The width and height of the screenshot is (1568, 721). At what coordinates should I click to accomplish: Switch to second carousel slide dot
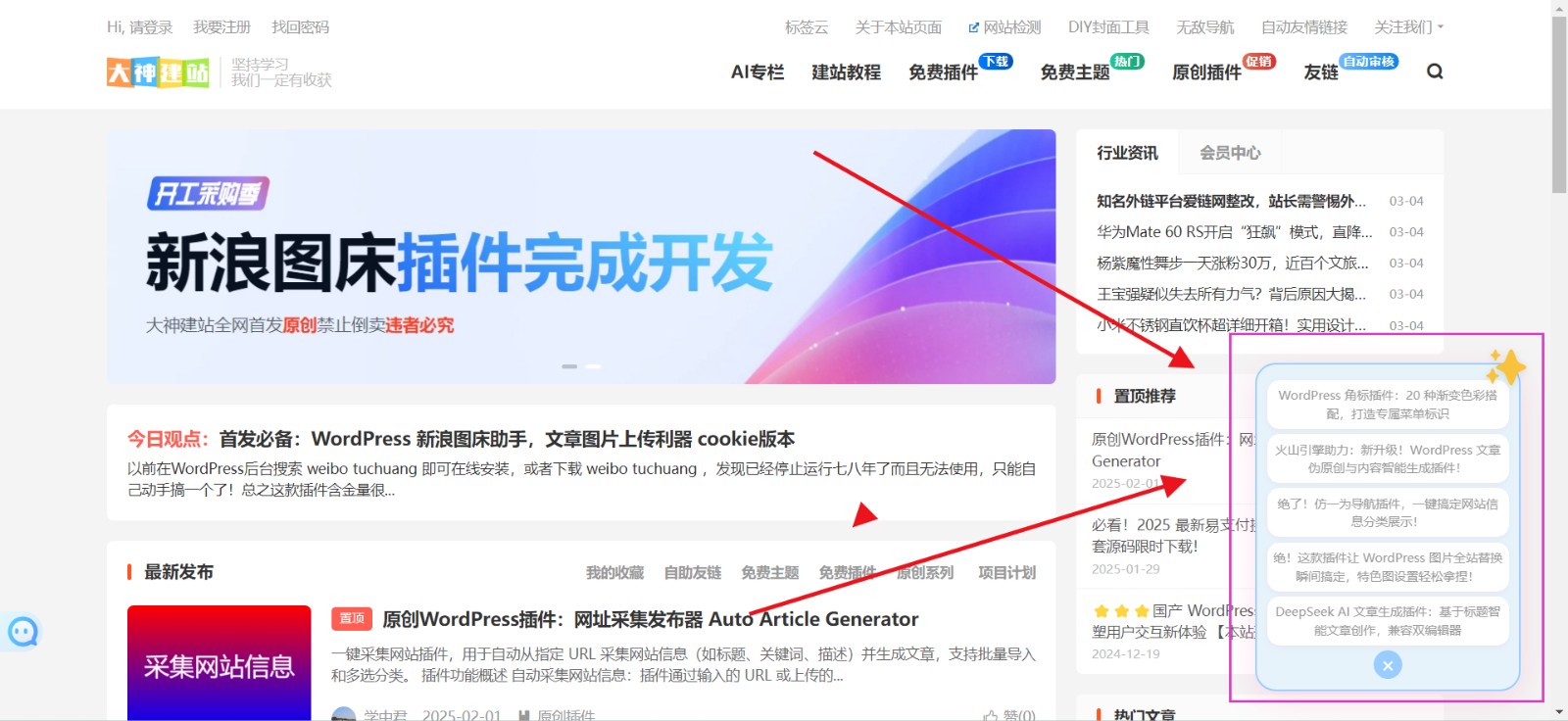(x=593, y=366)
